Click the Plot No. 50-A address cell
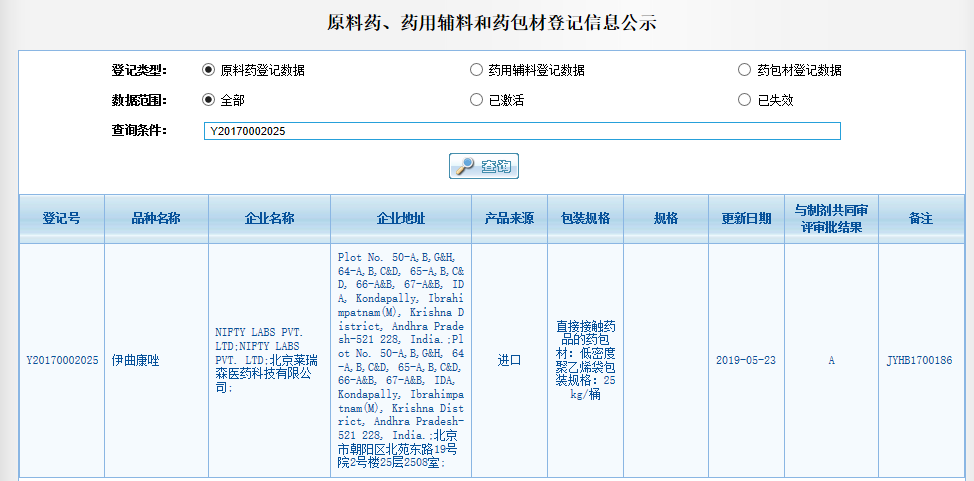 tap(401, 360)
